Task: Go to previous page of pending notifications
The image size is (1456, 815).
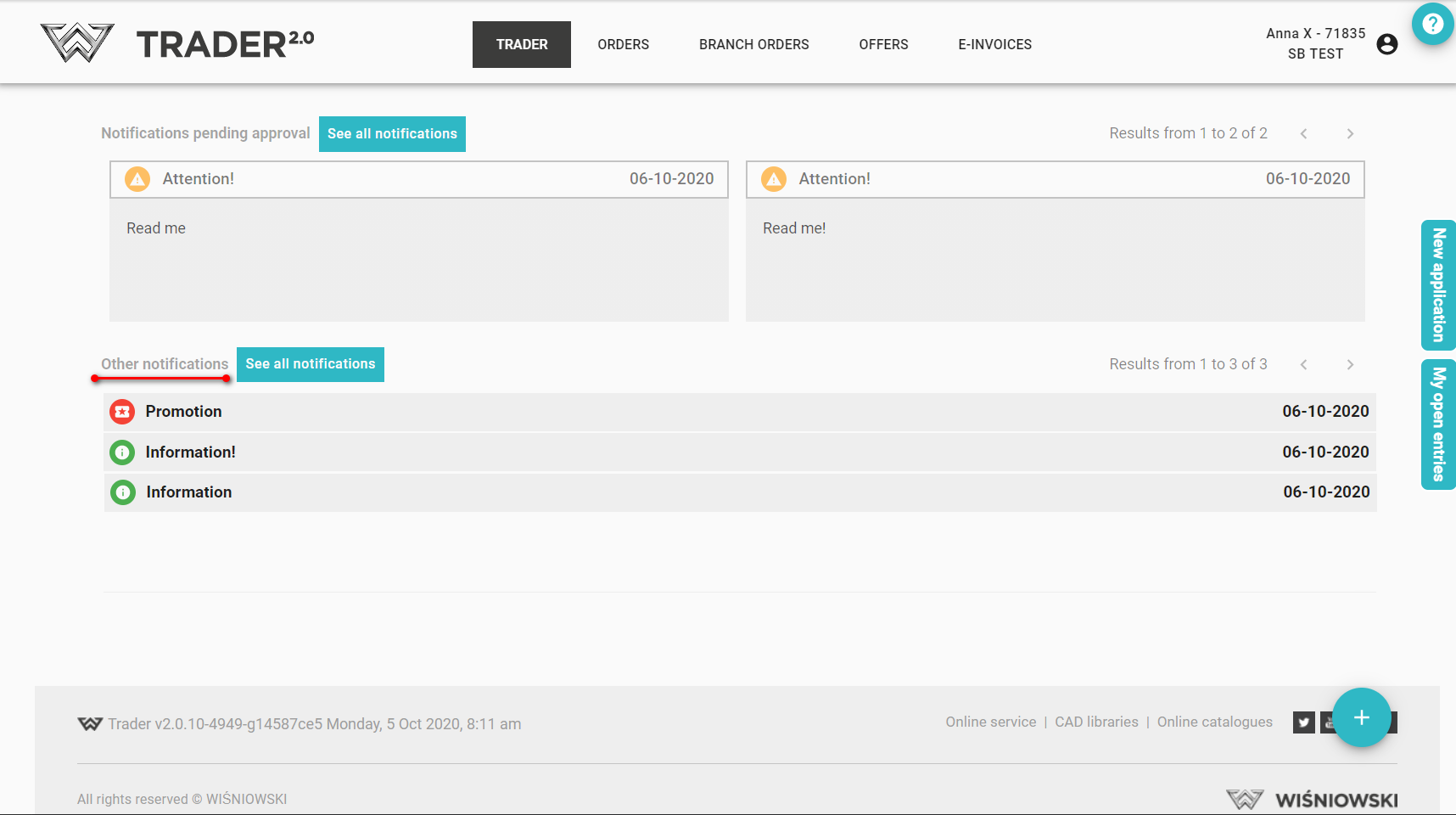Action: click(x=1304, y=134)
